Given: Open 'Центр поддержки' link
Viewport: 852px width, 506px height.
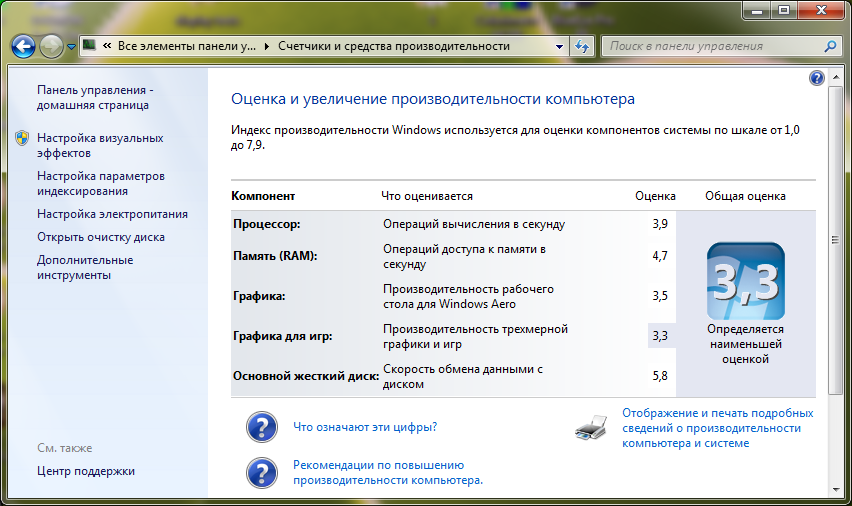Looking at the screenshot, I should click(86, 471).
